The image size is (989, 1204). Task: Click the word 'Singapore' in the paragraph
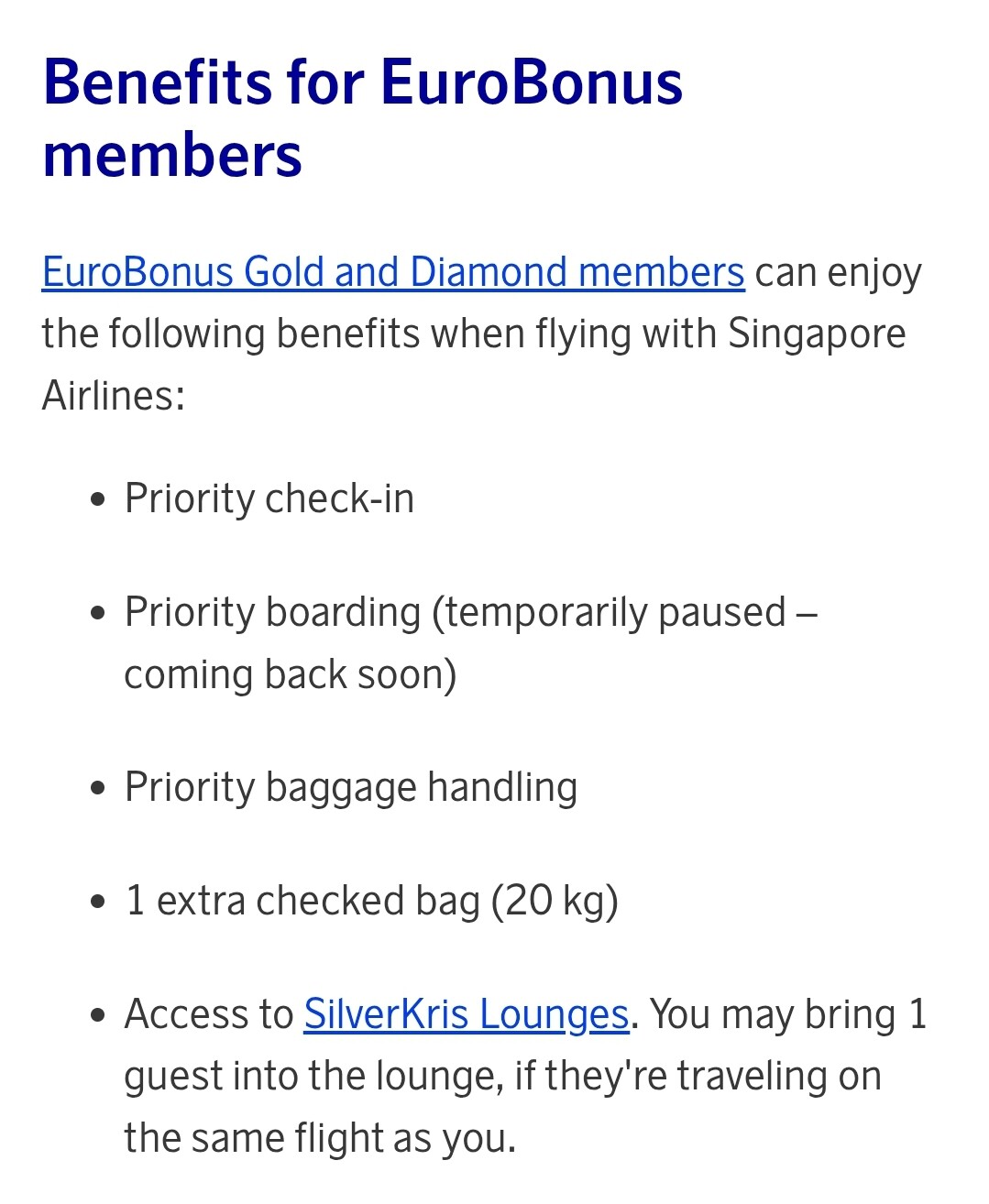[817, 334]
